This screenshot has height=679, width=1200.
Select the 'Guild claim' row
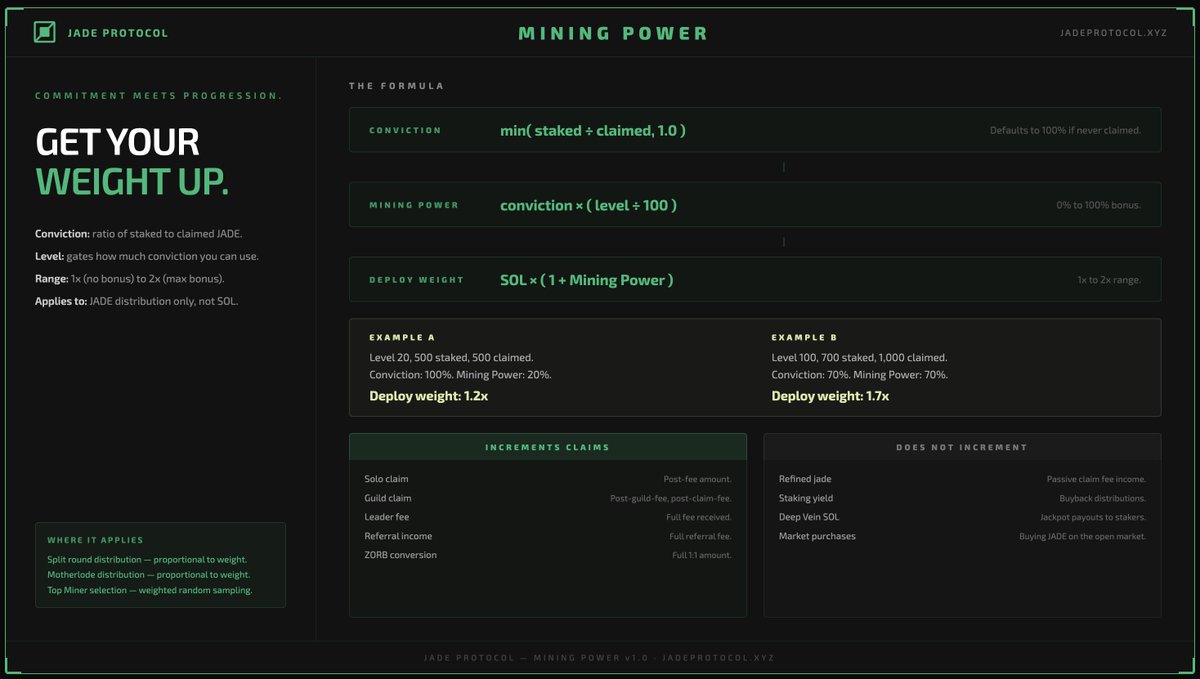pyautogui.click(x=548, y=498)
